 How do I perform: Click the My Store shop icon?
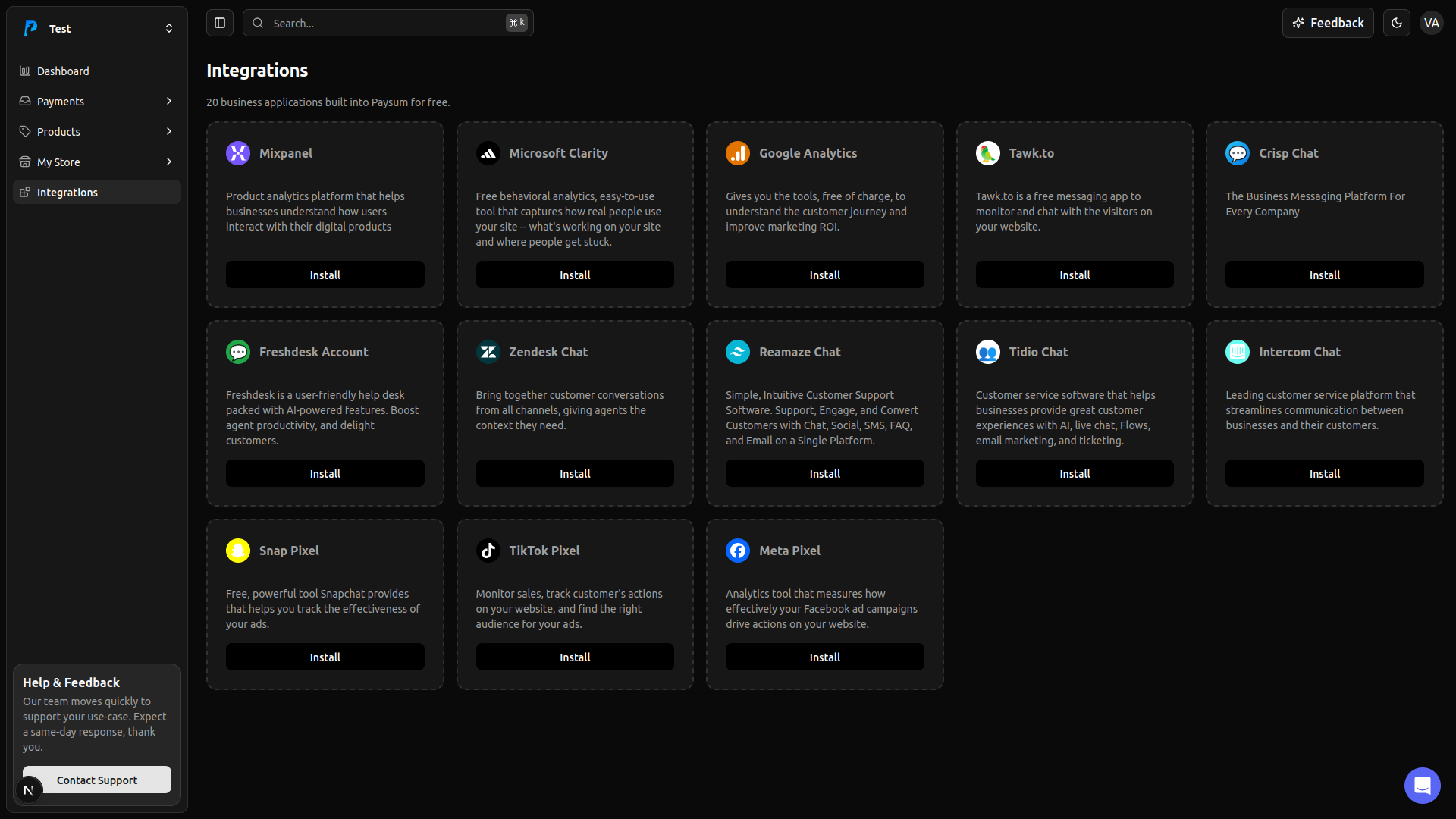tap(25, 162)
